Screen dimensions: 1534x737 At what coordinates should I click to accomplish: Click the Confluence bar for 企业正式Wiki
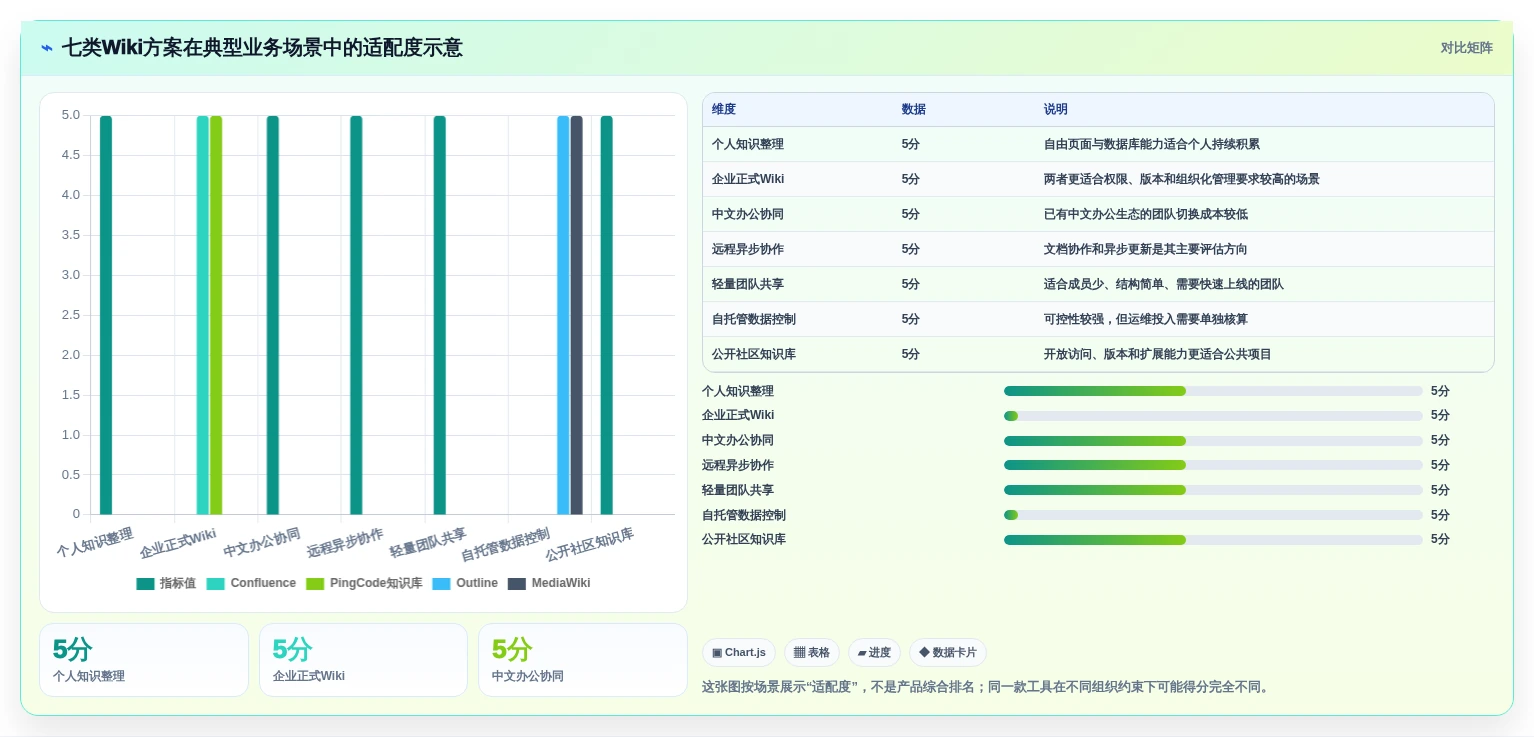[x=203, y=315]
